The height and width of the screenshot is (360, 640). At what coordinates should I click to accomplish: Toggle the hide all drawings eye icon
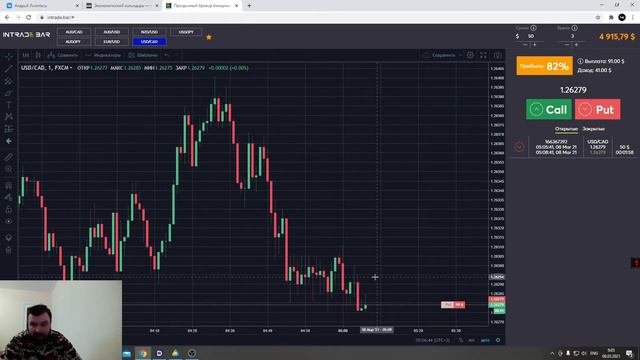[9, 221]
